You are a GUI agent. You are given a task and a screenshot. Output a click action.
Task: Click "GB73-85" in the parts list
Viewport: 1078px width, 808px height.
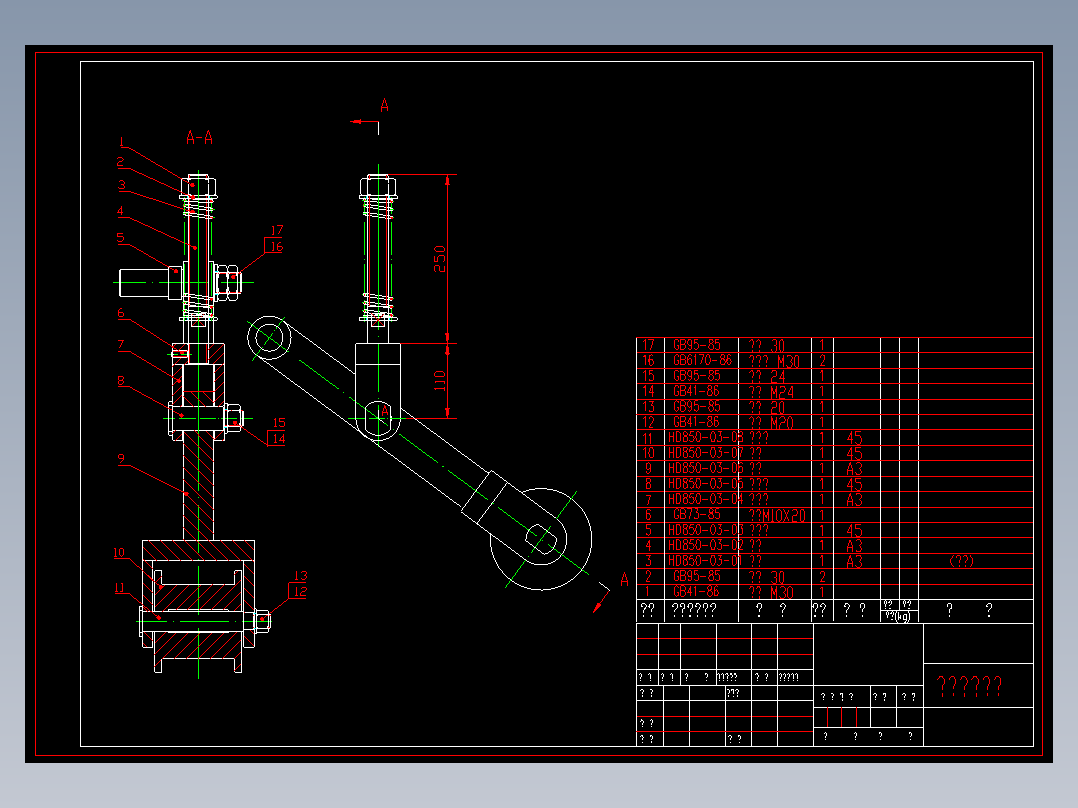click(x=696, y=514)
